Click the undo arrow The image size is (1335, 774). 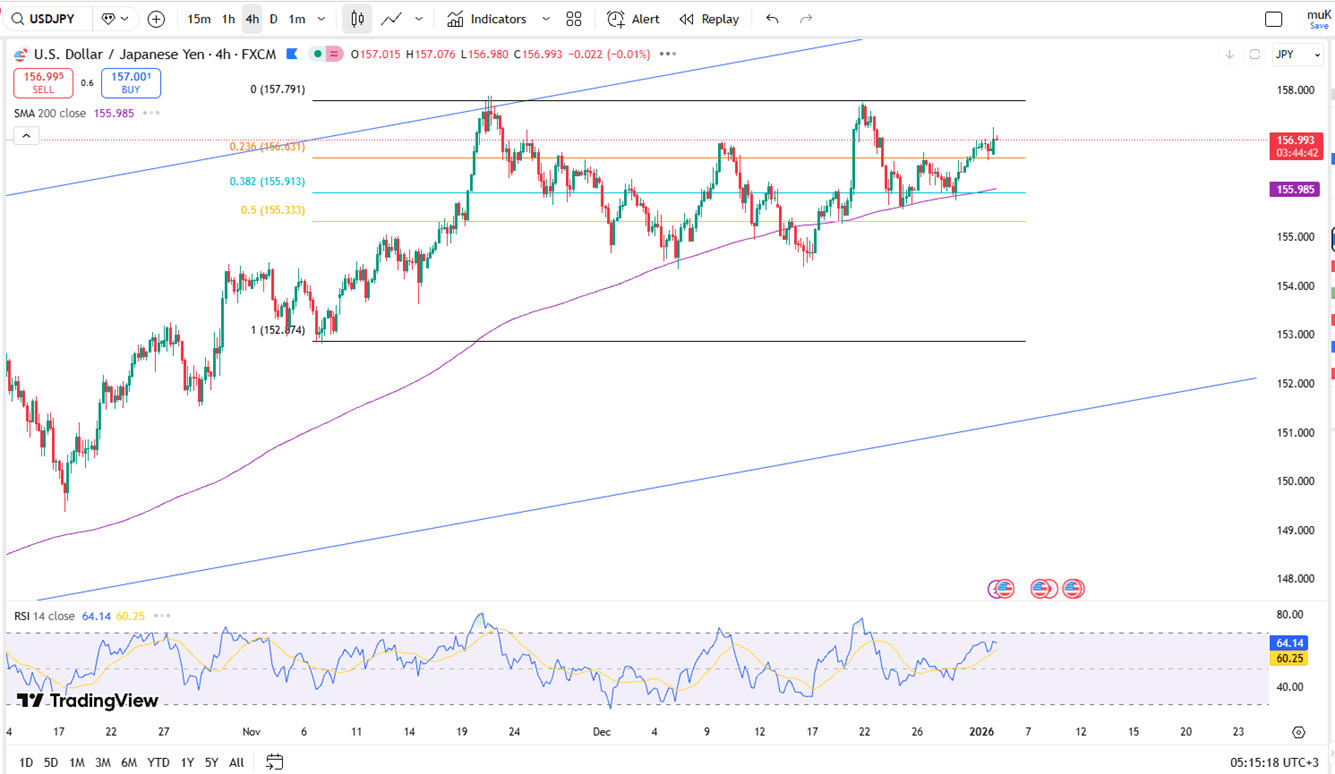772,19
